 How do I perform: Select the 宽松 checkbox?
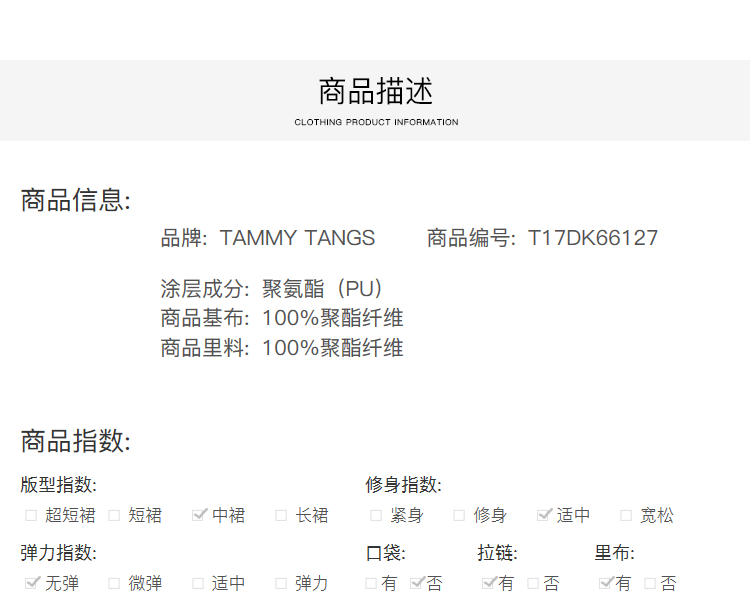(x=626, y=516)
